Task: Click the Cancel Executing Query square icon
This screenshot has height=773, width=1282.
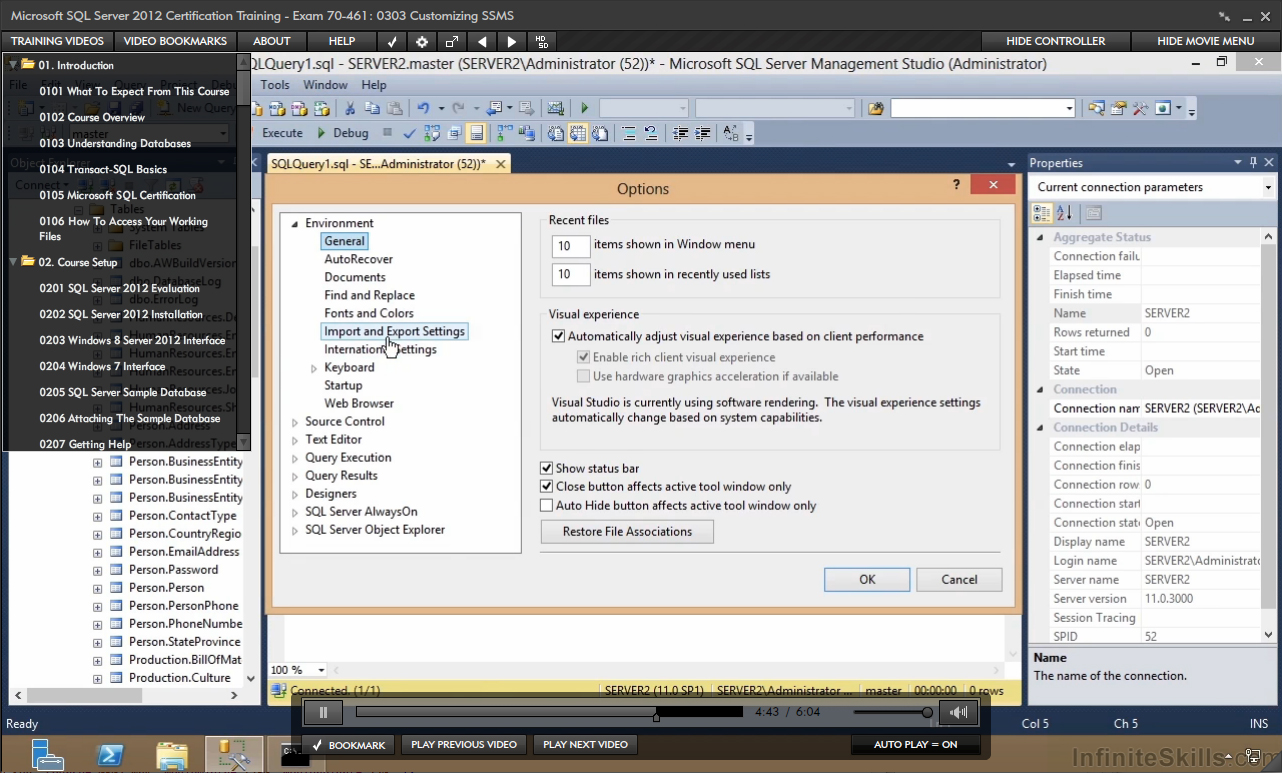Action: 388,133
